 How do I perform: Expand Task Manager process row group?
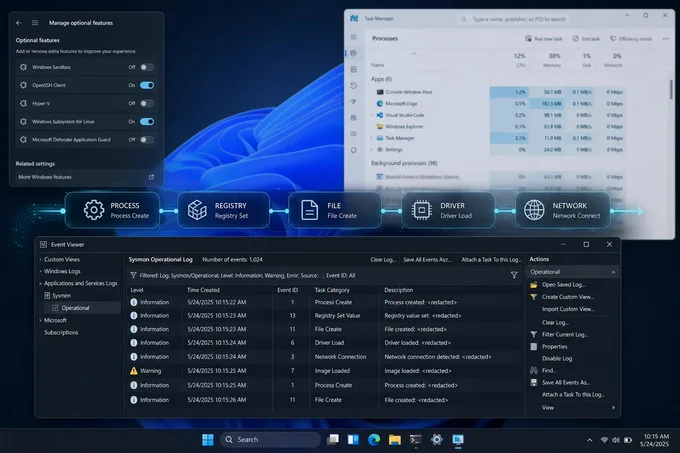coord(372,138)
